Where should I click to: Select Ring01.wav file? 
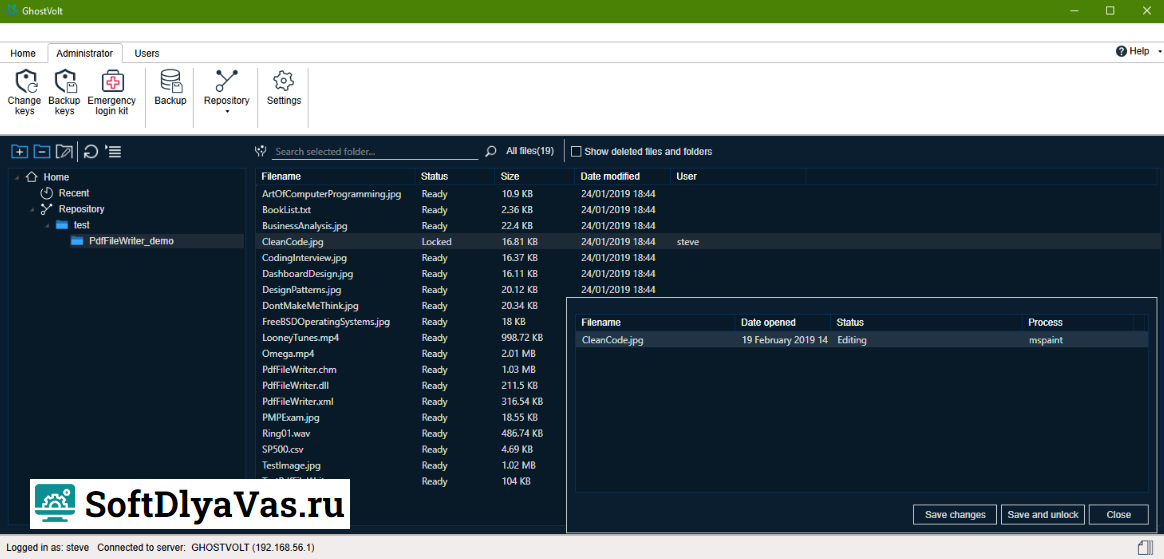[288, 434]
